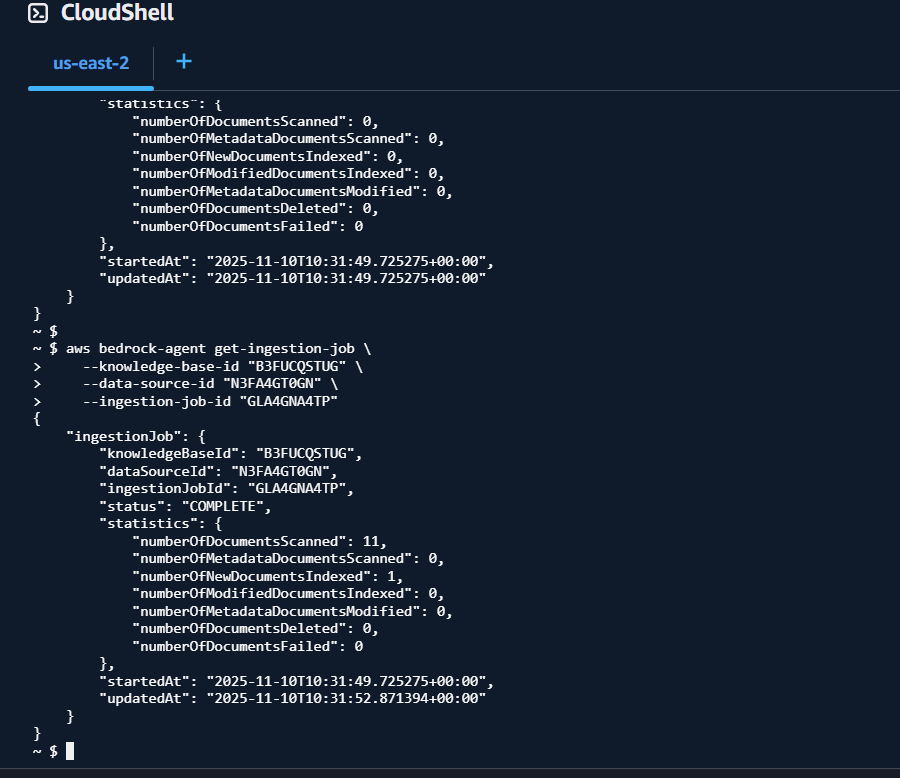Click the CloudShell title text

coord(117,13)
